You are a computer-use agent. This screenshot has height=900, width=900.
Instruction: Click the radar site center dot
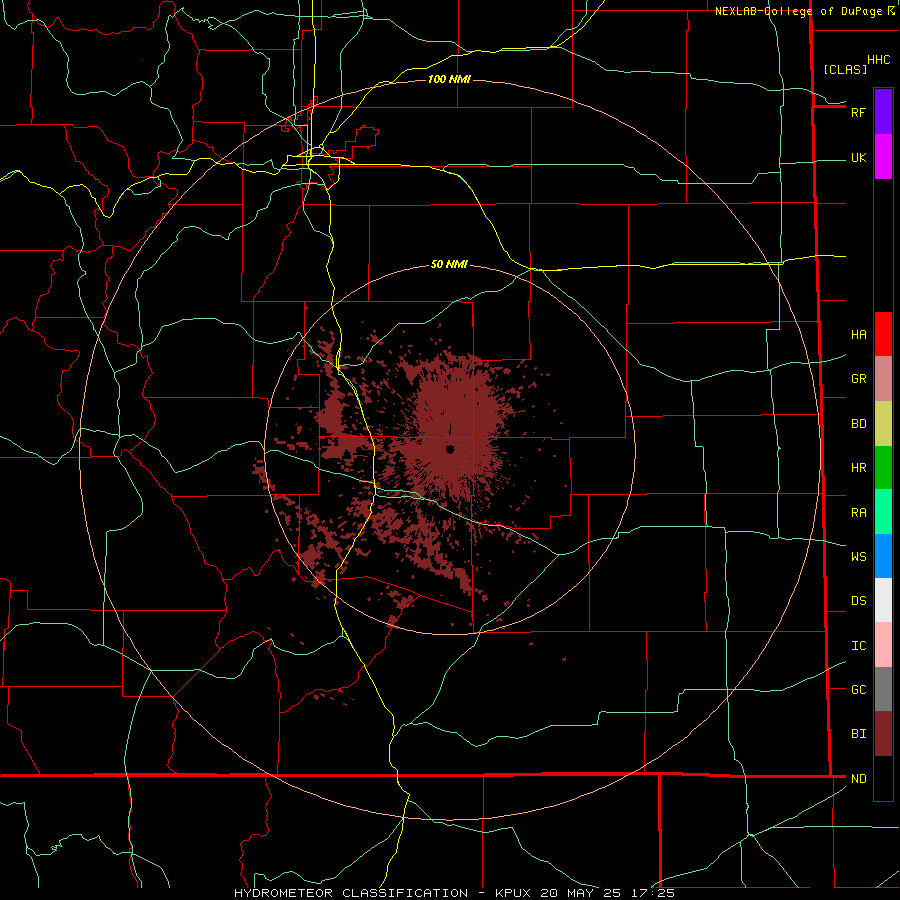tap(451, 449)
